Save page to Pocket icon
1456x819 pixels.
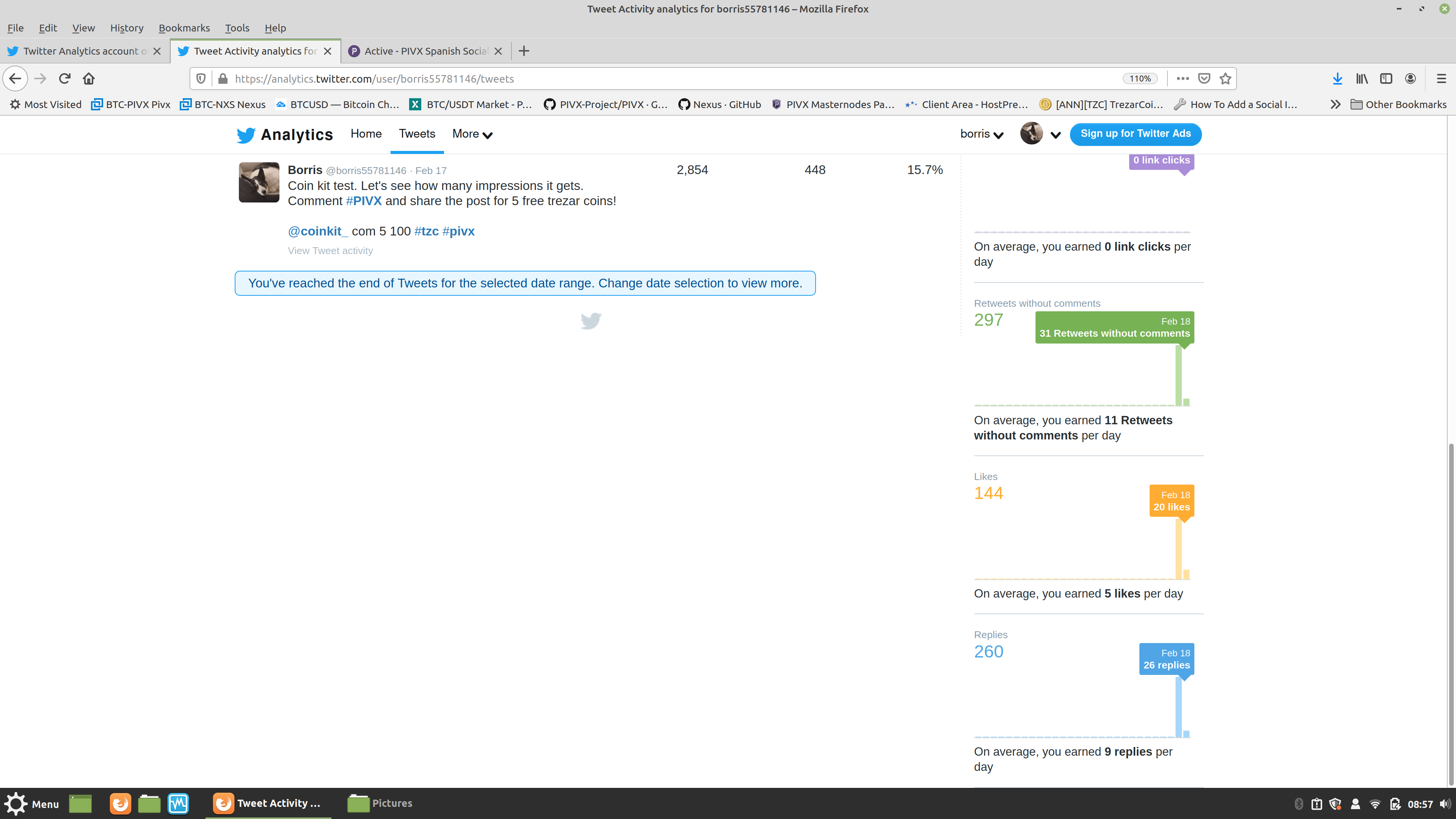click(x=1204, y=78)
